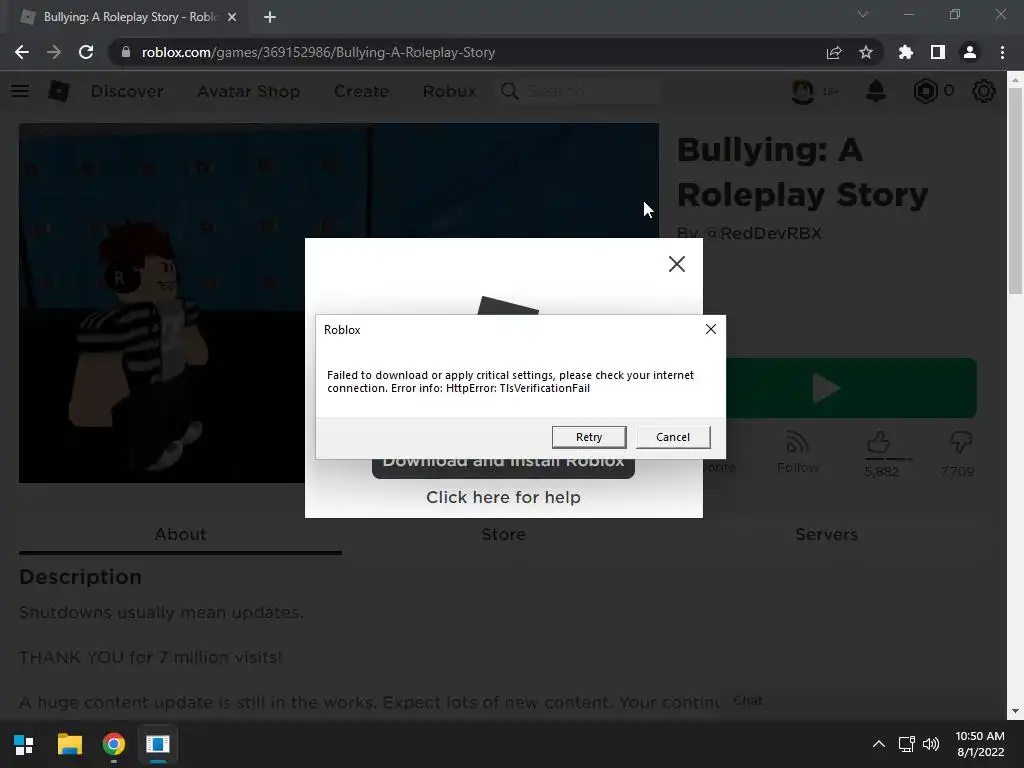Open the @RedDevRBX creator link
This screenshot has width=1024, height=768.
[763, 233]
